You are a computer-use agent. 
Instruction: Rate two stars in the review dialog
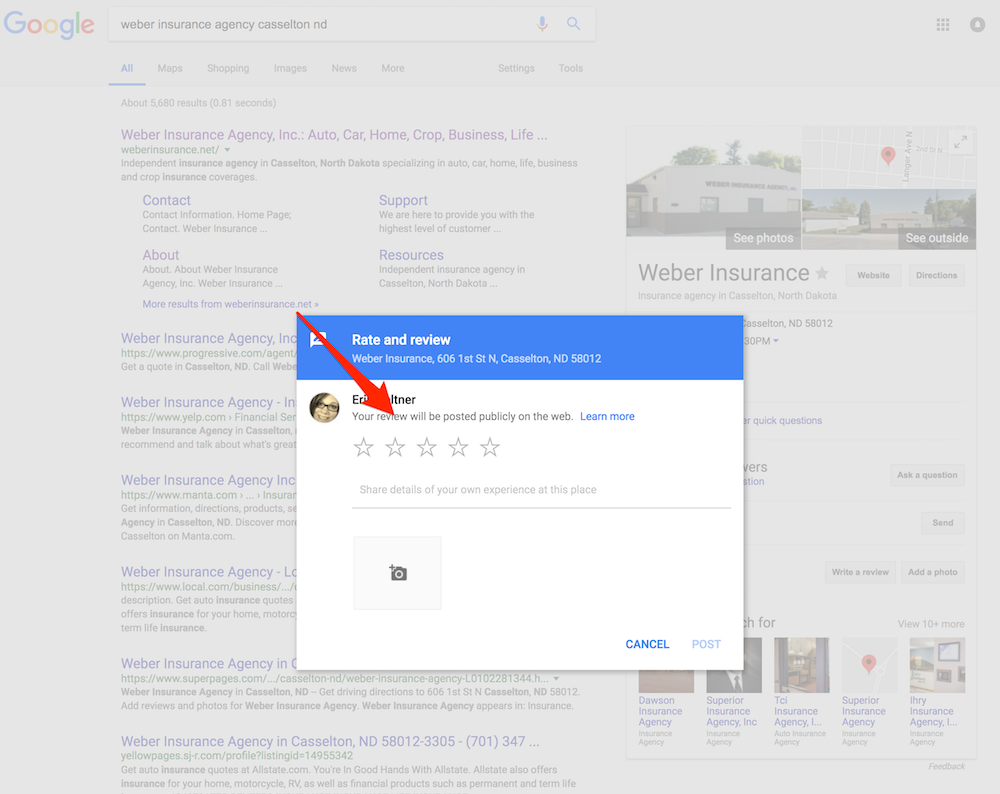click(x=395, y=447)
